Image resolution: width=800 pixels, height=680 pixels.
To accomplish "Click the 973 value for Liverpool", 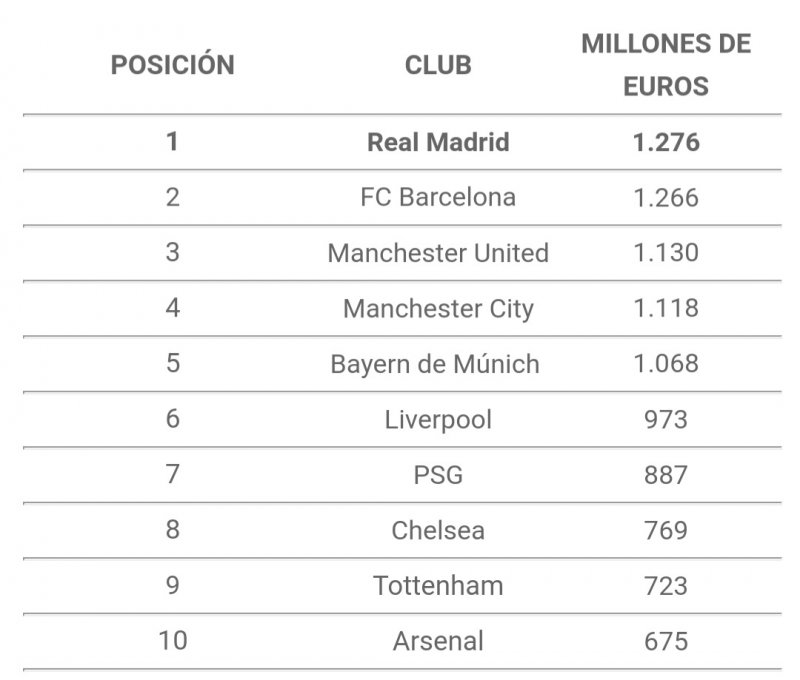I will coord(666,419).
